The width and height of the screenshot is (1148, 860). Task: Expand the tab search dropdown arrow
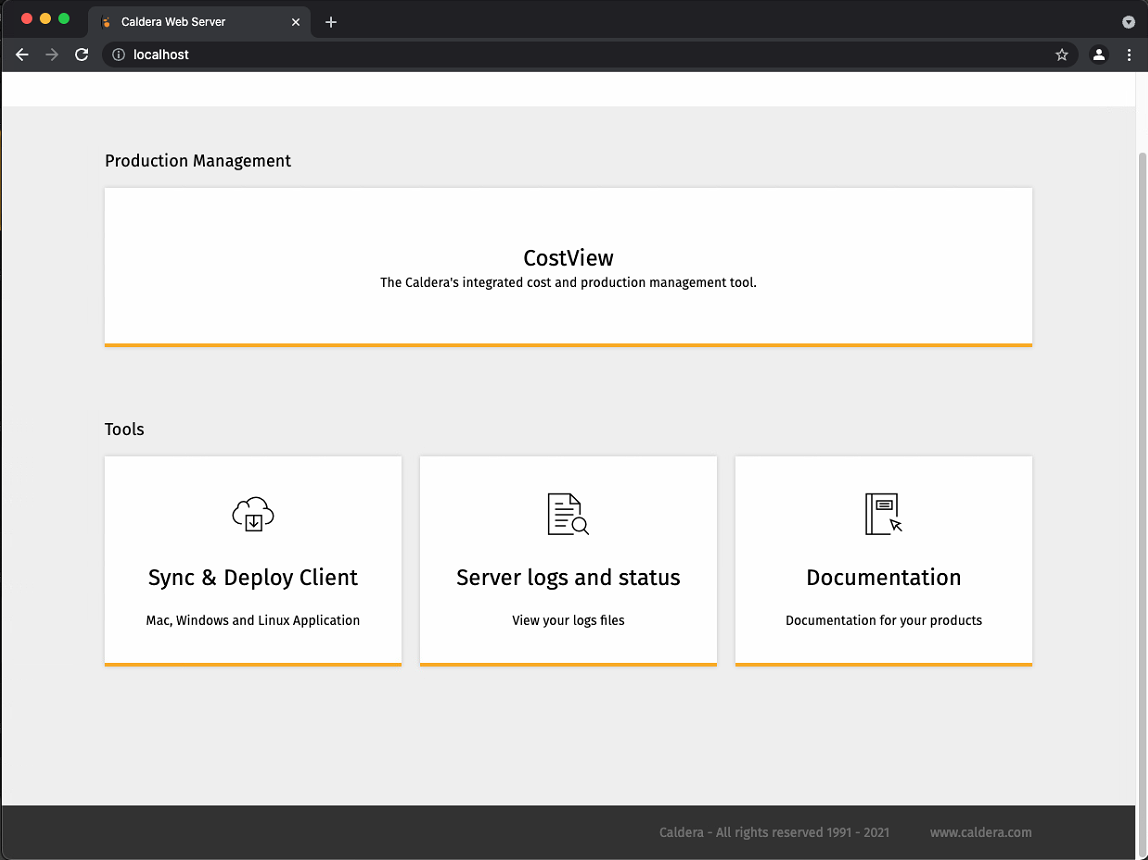(x=1128, y=21)
